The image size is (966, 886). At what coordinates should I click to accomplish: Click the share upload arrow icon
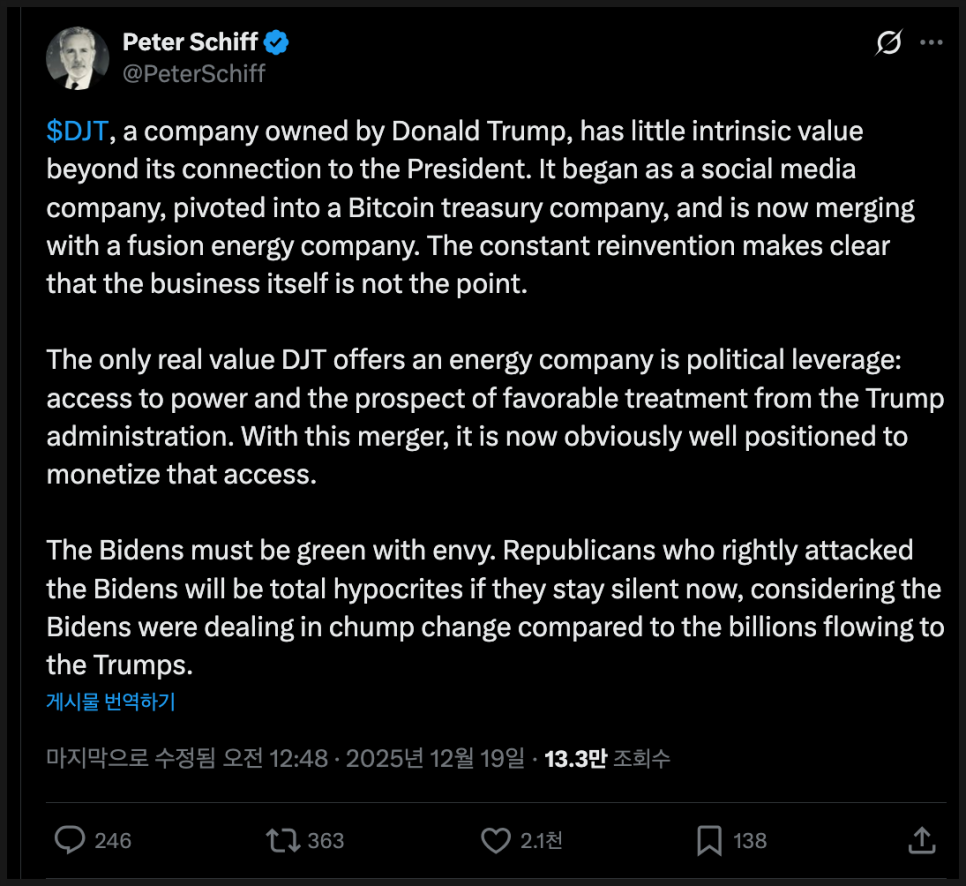(921, 841)
